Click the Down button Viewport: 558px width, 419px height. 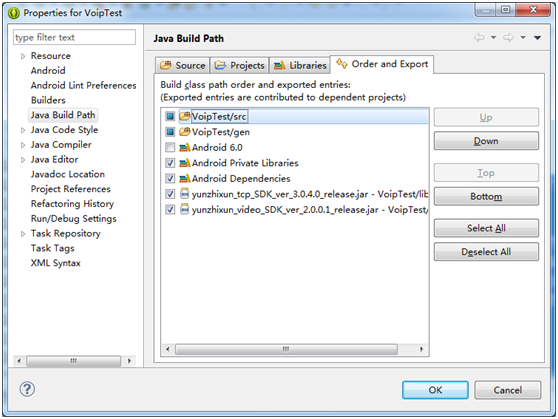coord(486,141)
